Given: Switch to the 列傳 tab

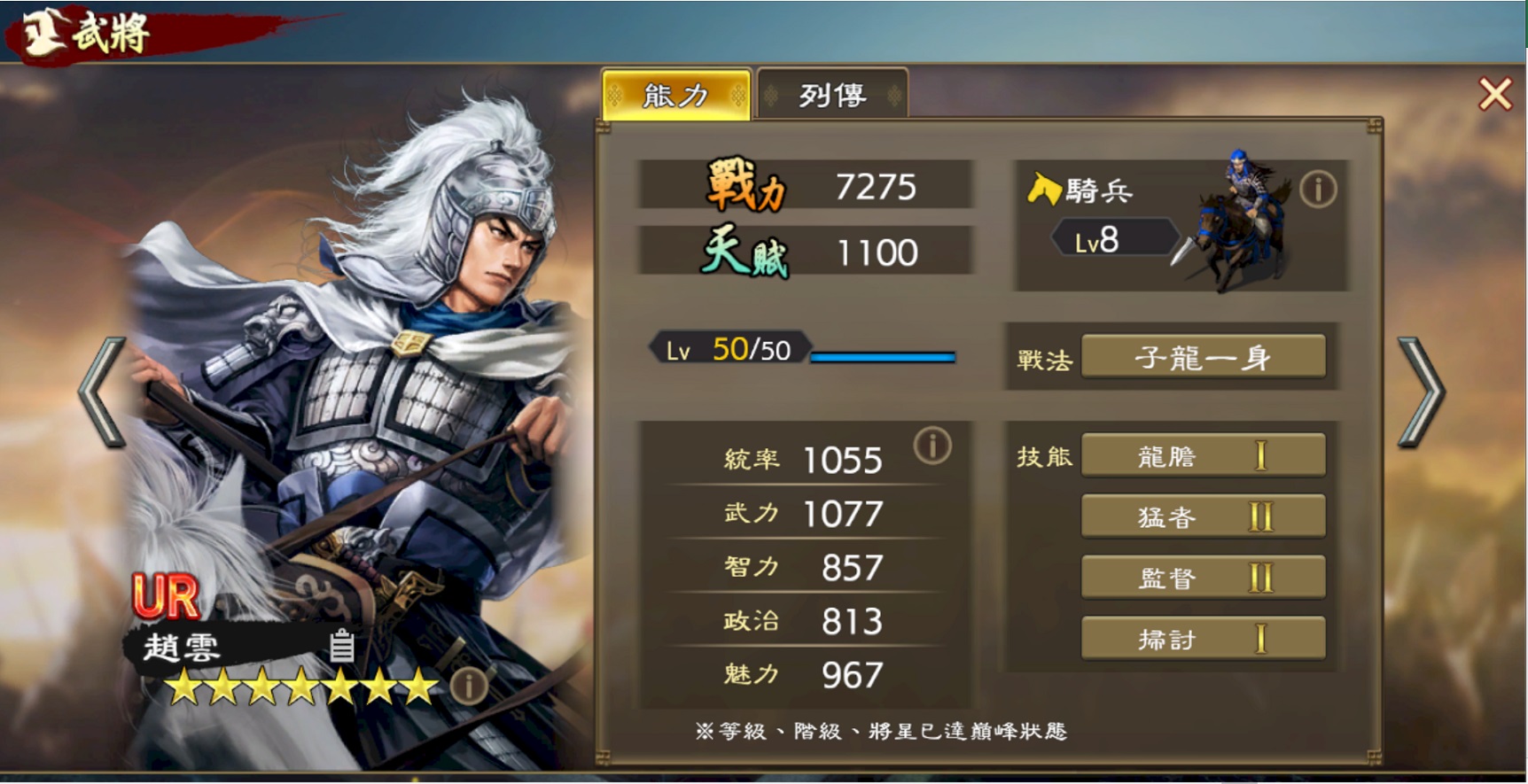Looking at the screenshot, I should pyautogui.click(x=832, y=94).
